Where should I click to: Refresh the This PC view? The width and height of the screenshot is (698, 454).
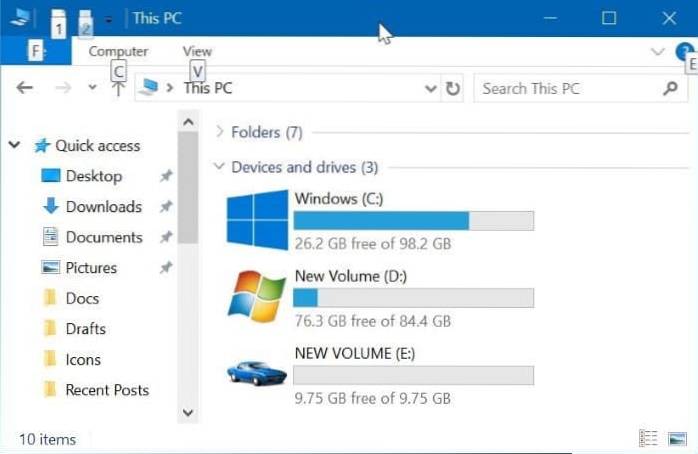click(453, 89)
